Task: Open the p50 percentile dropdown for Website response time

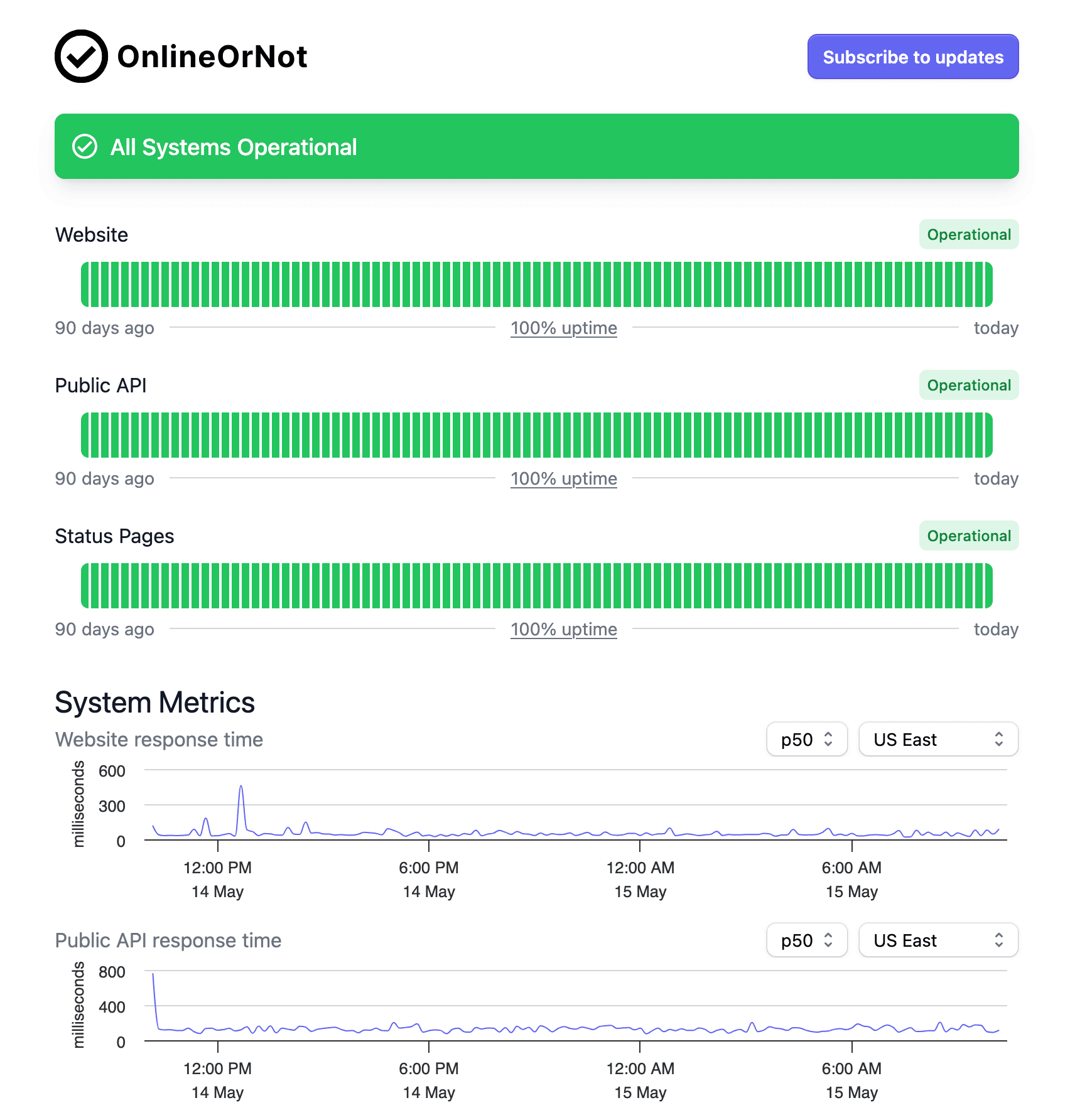Action: point(806,739)
